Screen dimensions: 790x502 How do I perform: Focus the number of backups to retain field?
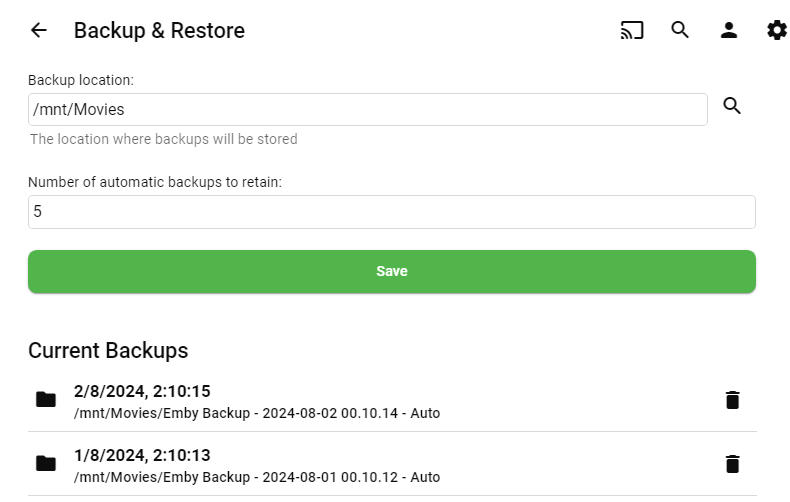click(391, 212)
